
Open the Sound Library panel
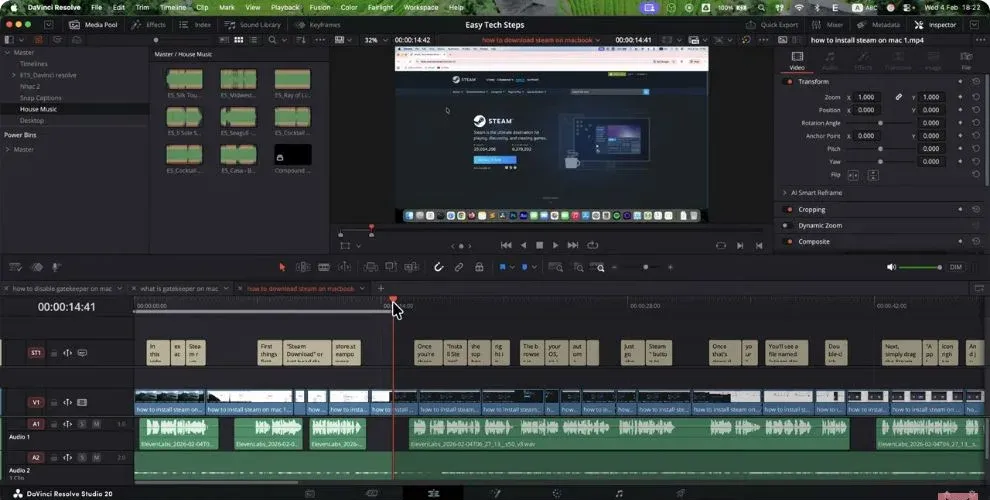pyautogui.click(x=253, y=25)
